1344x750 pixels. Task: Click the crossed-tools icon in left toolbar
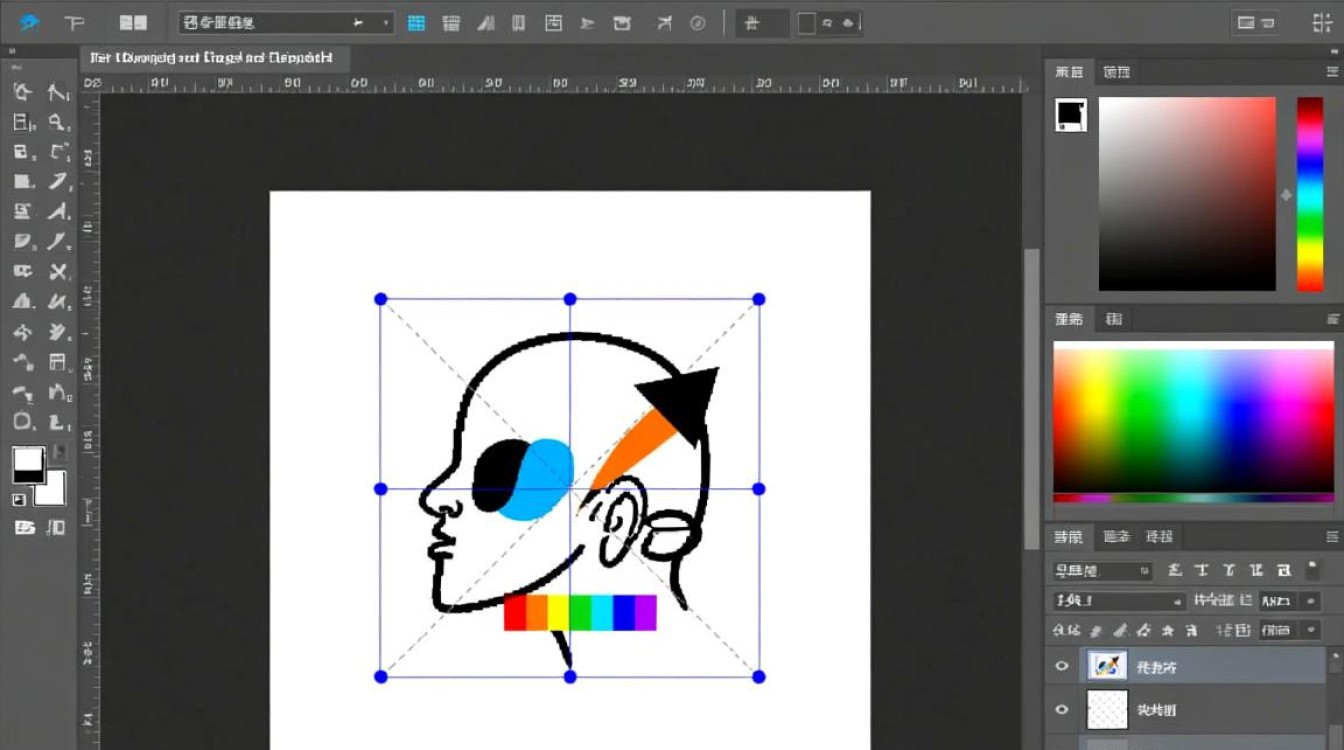58,271
